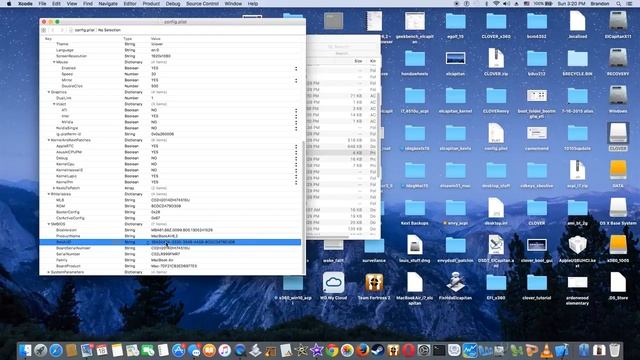This screenshot has height=360, width=640.
Task: Expand the KextsToPatch array
Action: 54,188
